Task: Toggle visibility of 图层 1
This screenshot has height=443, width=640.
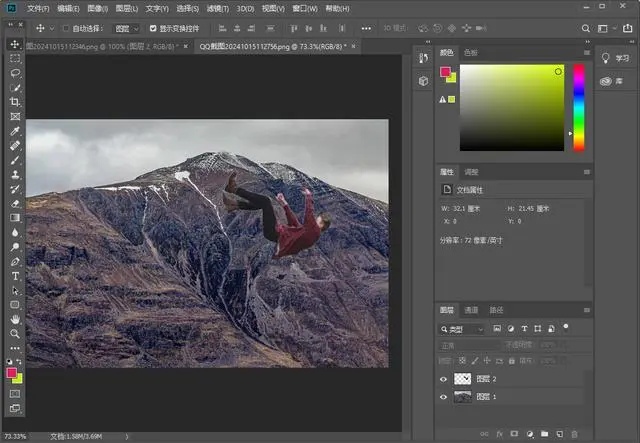Action: pos(445,397)
